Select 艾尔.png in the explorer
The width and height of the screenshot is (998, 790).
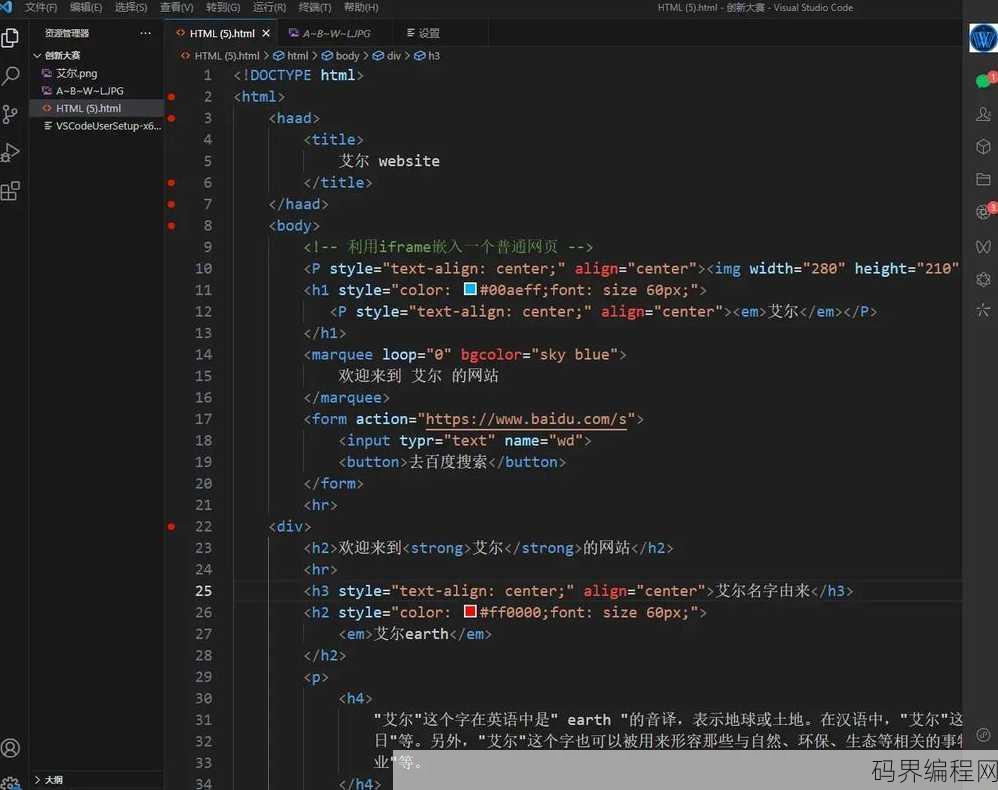(x=97, y=73)
